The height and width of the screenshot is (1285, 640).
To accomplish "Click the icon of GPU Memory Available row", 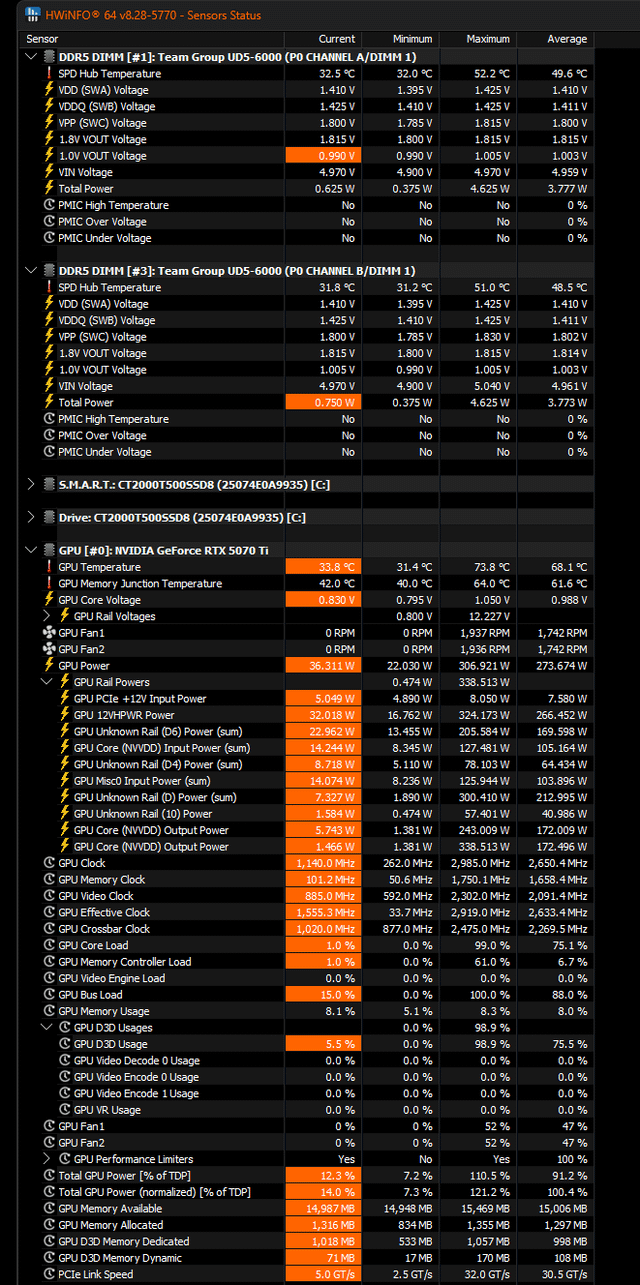I will [x=50, y=1209].
